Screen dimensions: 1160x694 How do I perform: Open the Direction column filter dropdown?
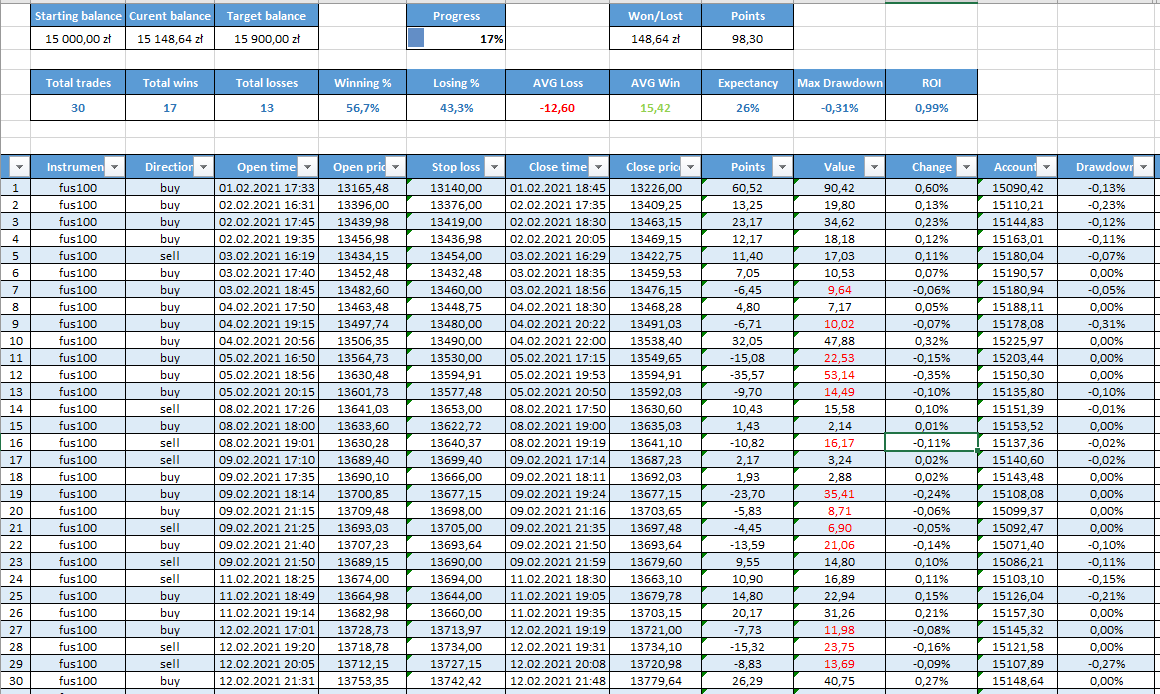(203, 167)
